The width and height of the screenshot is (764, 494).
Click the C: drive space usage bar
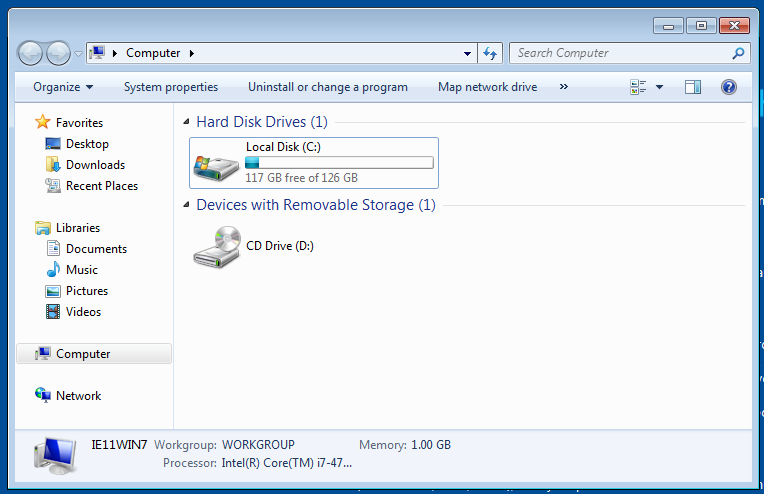pos(339,163)
